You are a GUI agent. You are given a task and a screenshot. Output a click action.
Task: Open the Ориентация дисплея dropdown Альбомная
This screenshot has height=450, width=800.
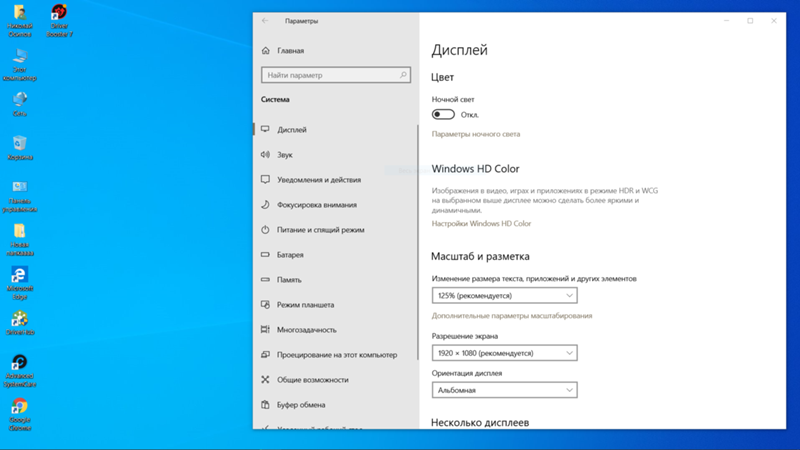coord(505,390)
